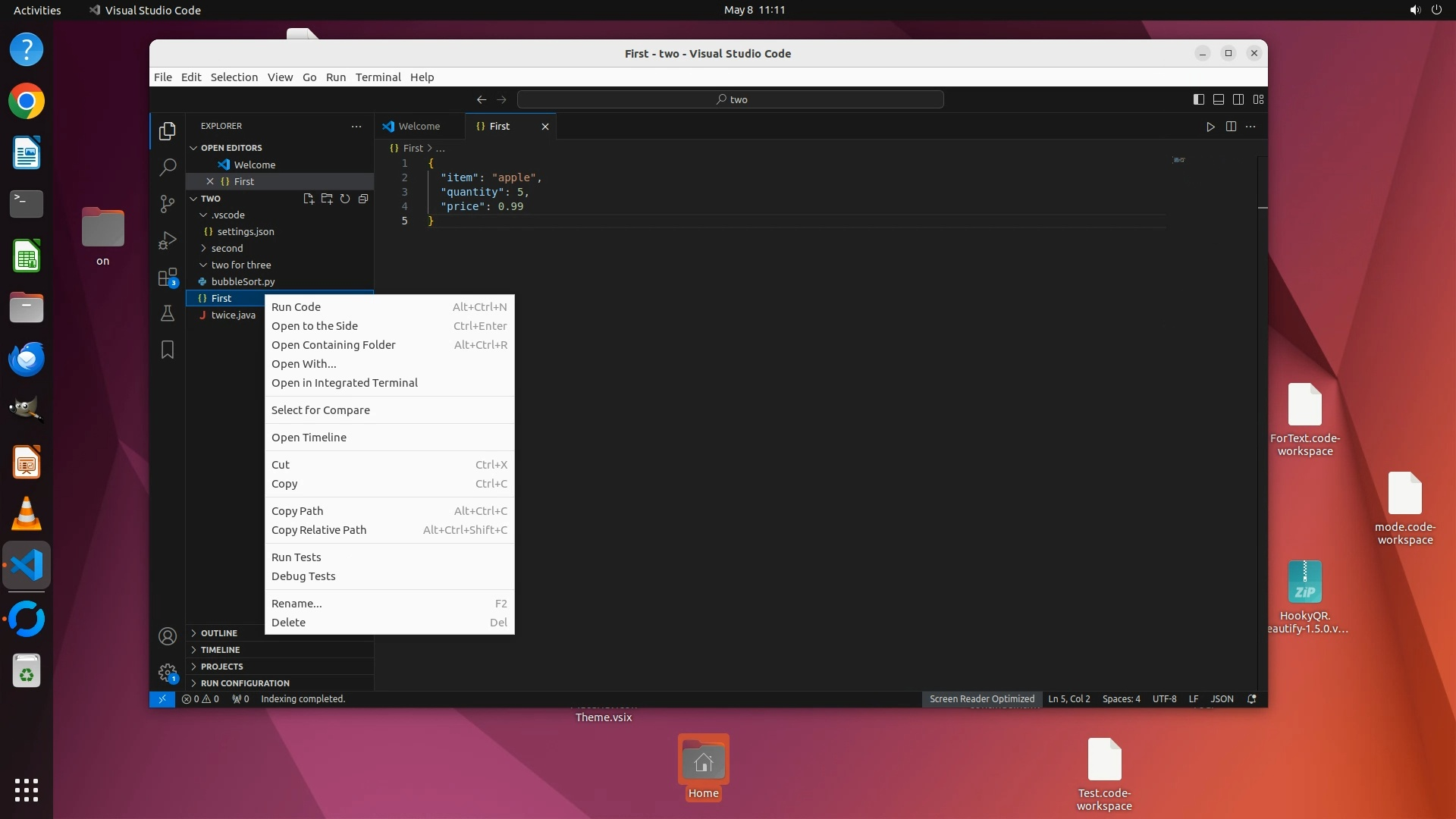The width and height of the screenshot is (1456, 819).
Task: Click the Run Code play icon
Action: tap(1210, 127)
